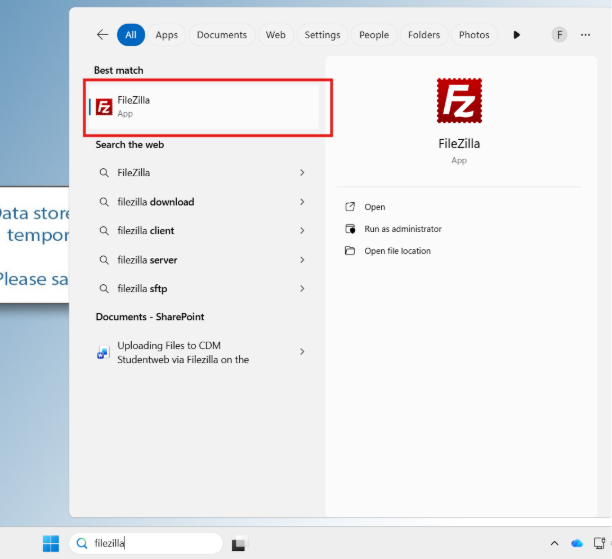Switch to the Apps filter tab

click(x=166, y=34)
